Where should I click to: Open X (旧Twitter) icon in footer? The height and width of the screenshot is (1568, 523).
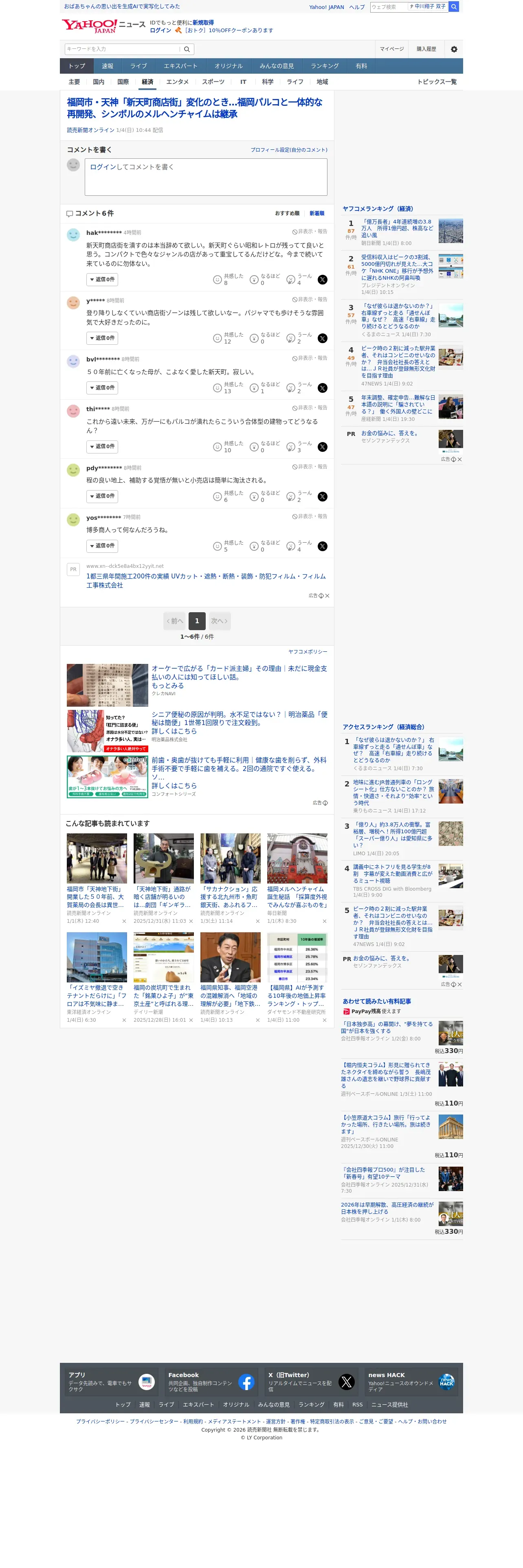347,1382
